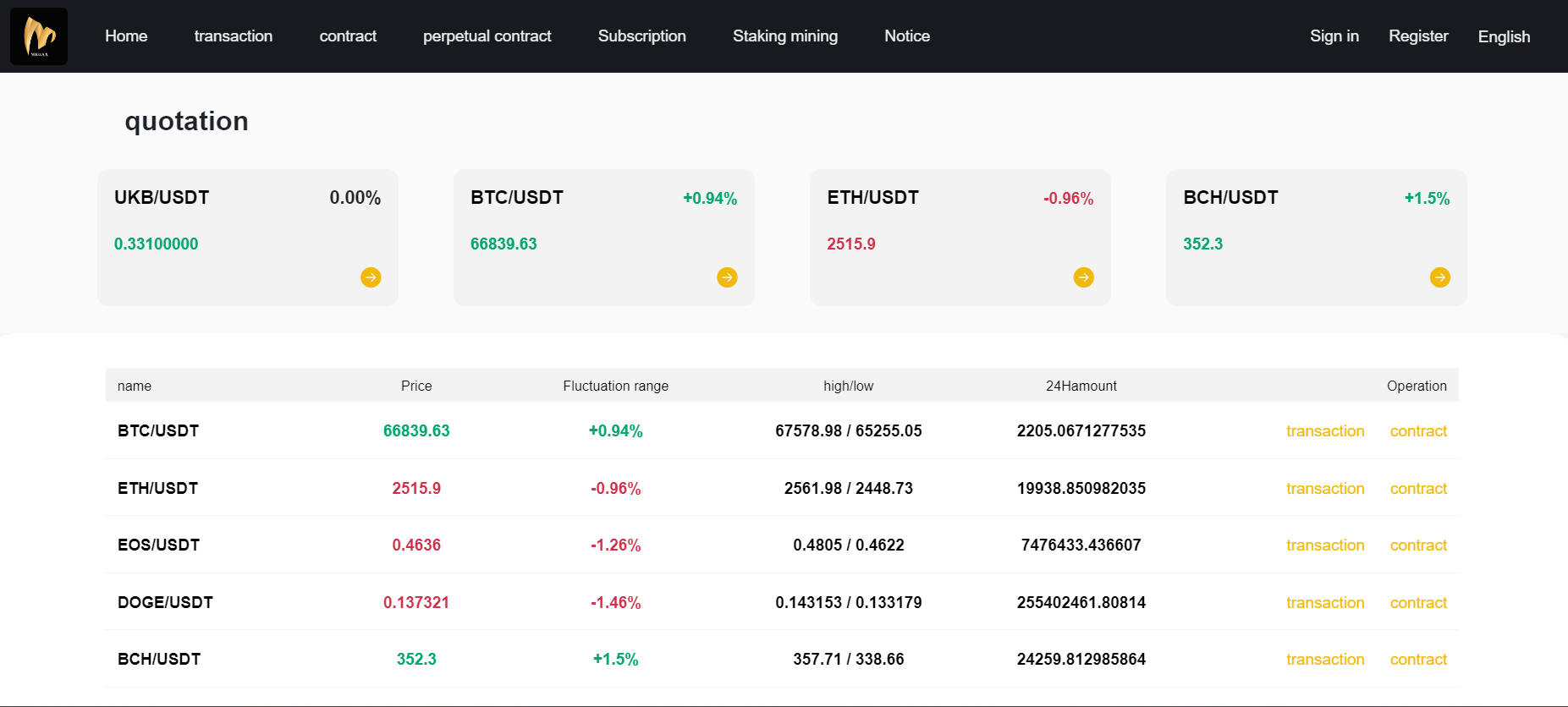Click Register link
This screenshot has width=1568, height=707.
point(1418,36)
